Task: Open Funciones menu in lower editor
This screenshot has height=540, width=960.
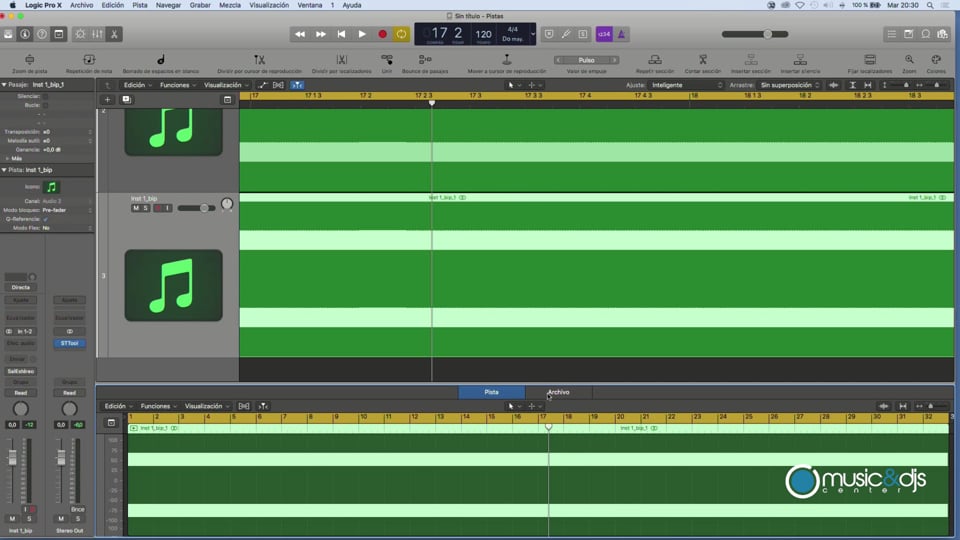Action: 158,406
